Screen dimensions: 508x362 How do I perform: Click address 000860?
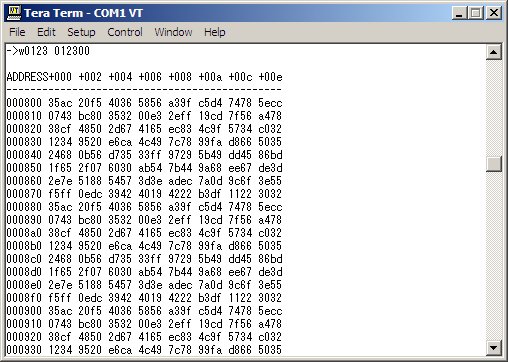[24, 181]
